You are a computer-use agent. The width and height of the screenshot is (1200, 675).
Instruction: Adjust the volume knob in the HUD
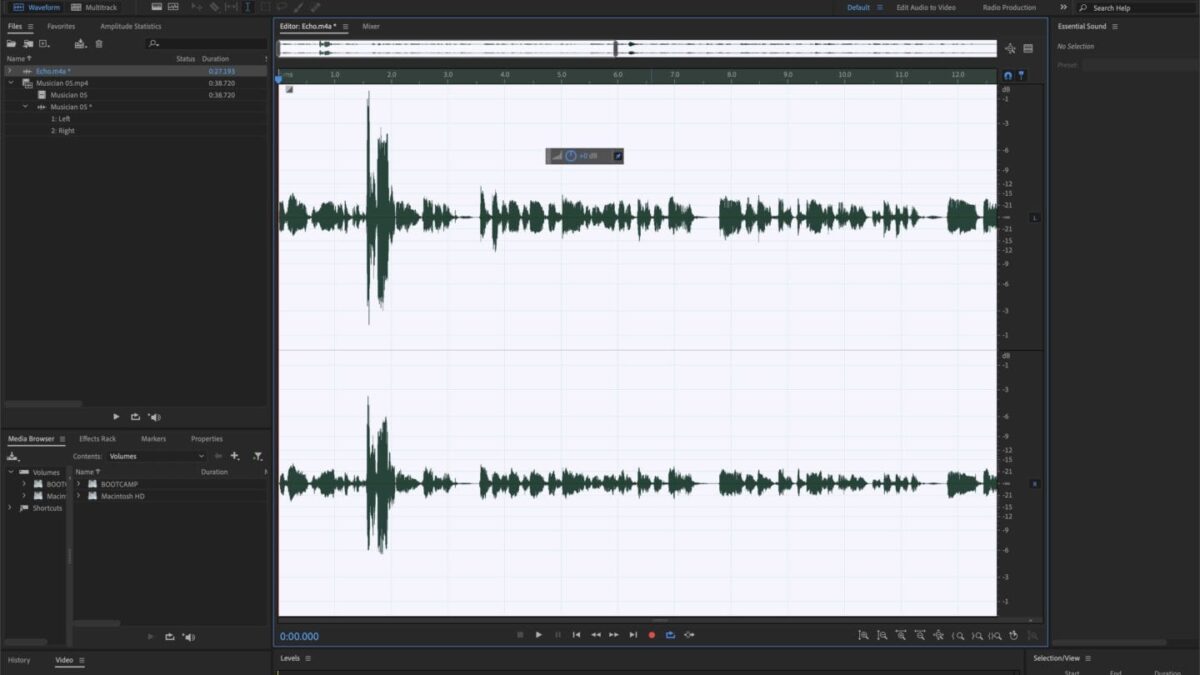coord(571,156)
